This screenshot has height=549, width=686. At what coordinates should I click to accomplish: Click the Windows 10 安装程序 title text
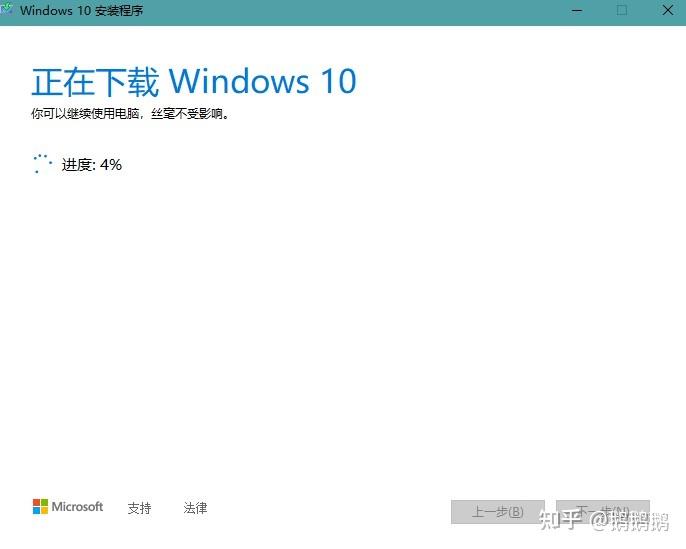(82, 10)
